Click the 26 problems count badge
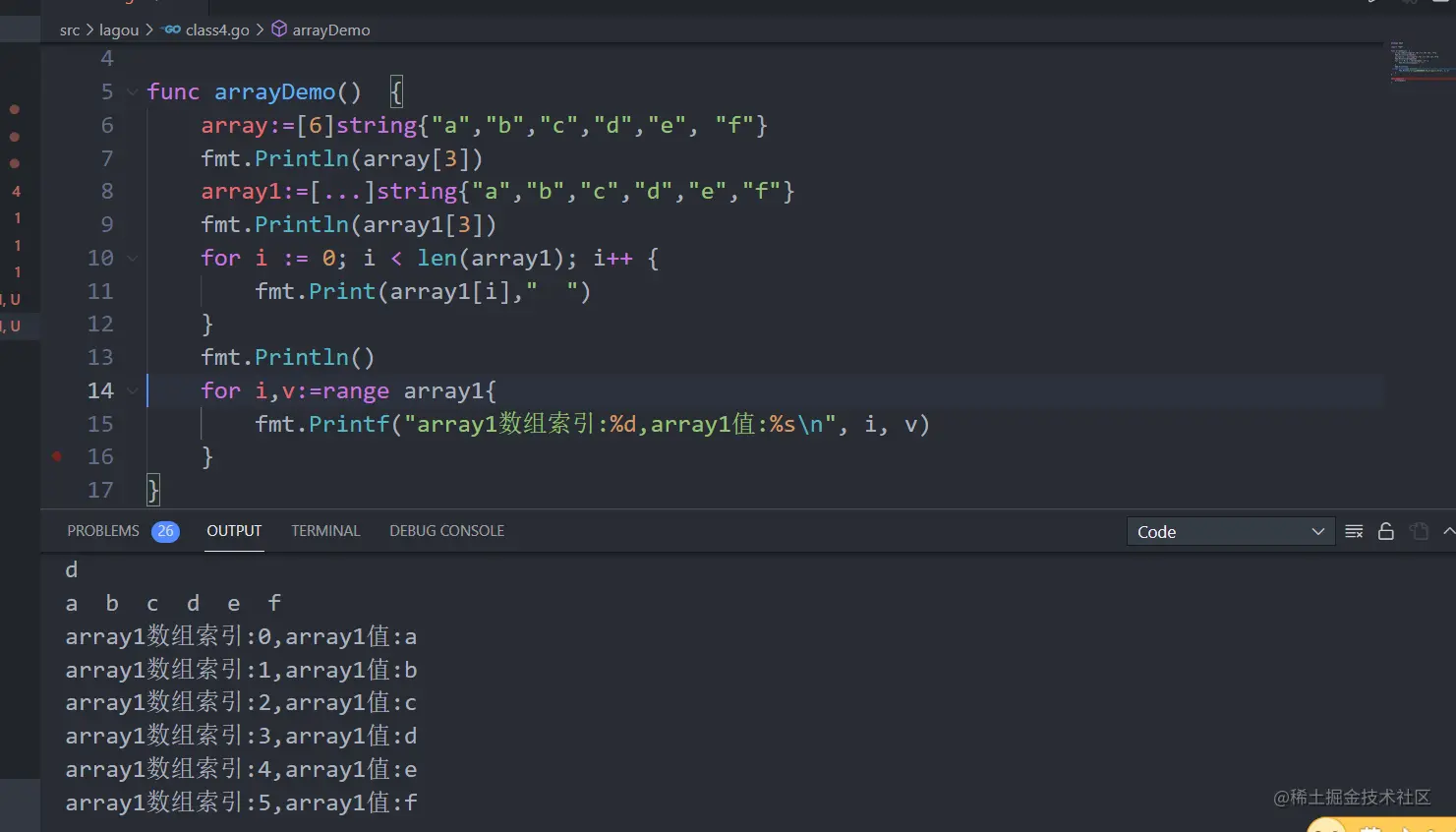The height and width of the screenshot is (832, 1456). tap(165, 531)
